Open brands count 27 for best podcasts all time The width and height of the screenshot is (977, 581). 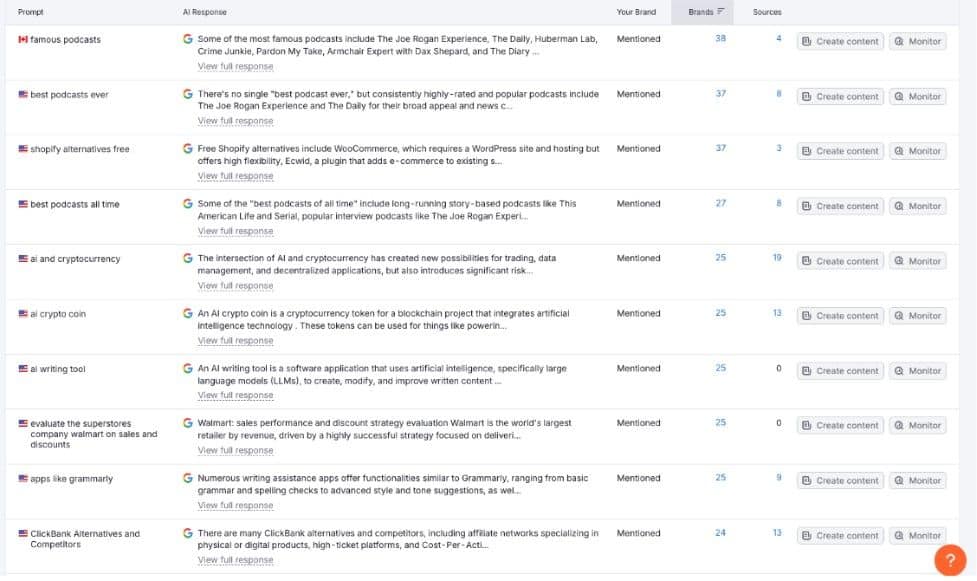coord(720,203)
